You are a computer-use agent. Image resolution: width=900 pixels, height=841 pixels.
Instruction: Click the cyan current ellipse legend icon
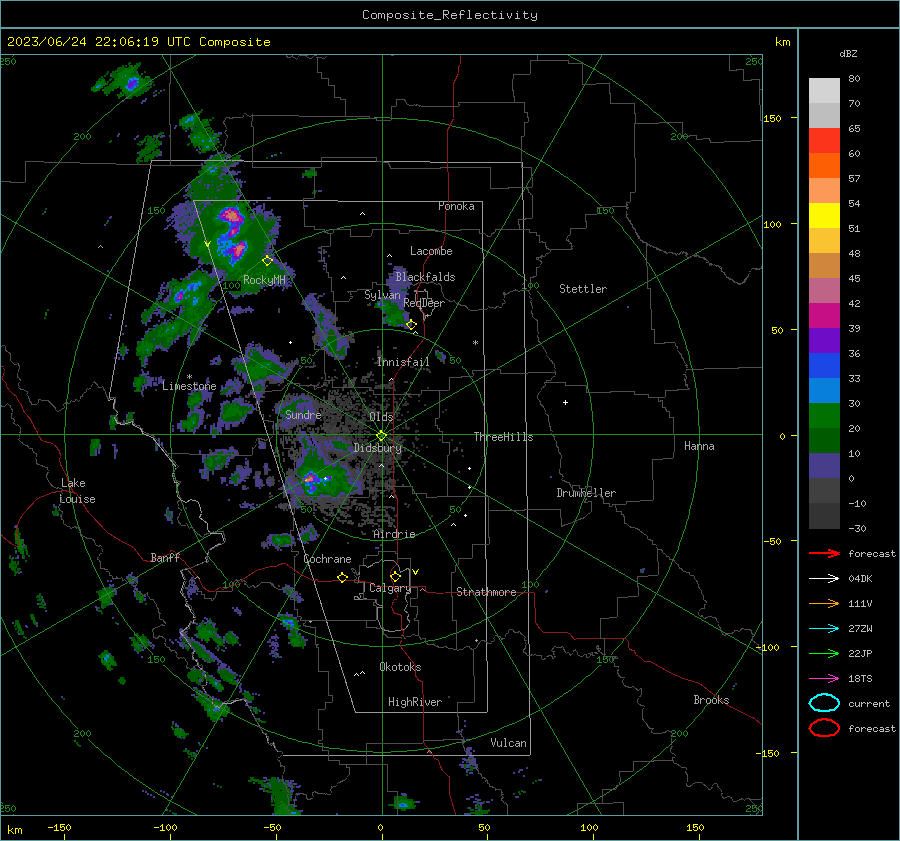(x=824, y=703)
